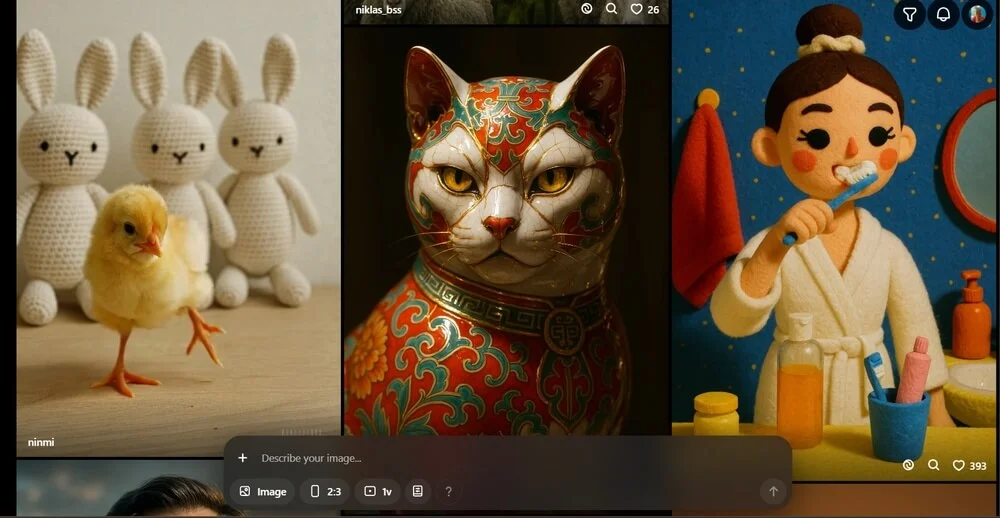
Task: Click the remix icon next to niklas_bss
Action: [x=588, y=9]
